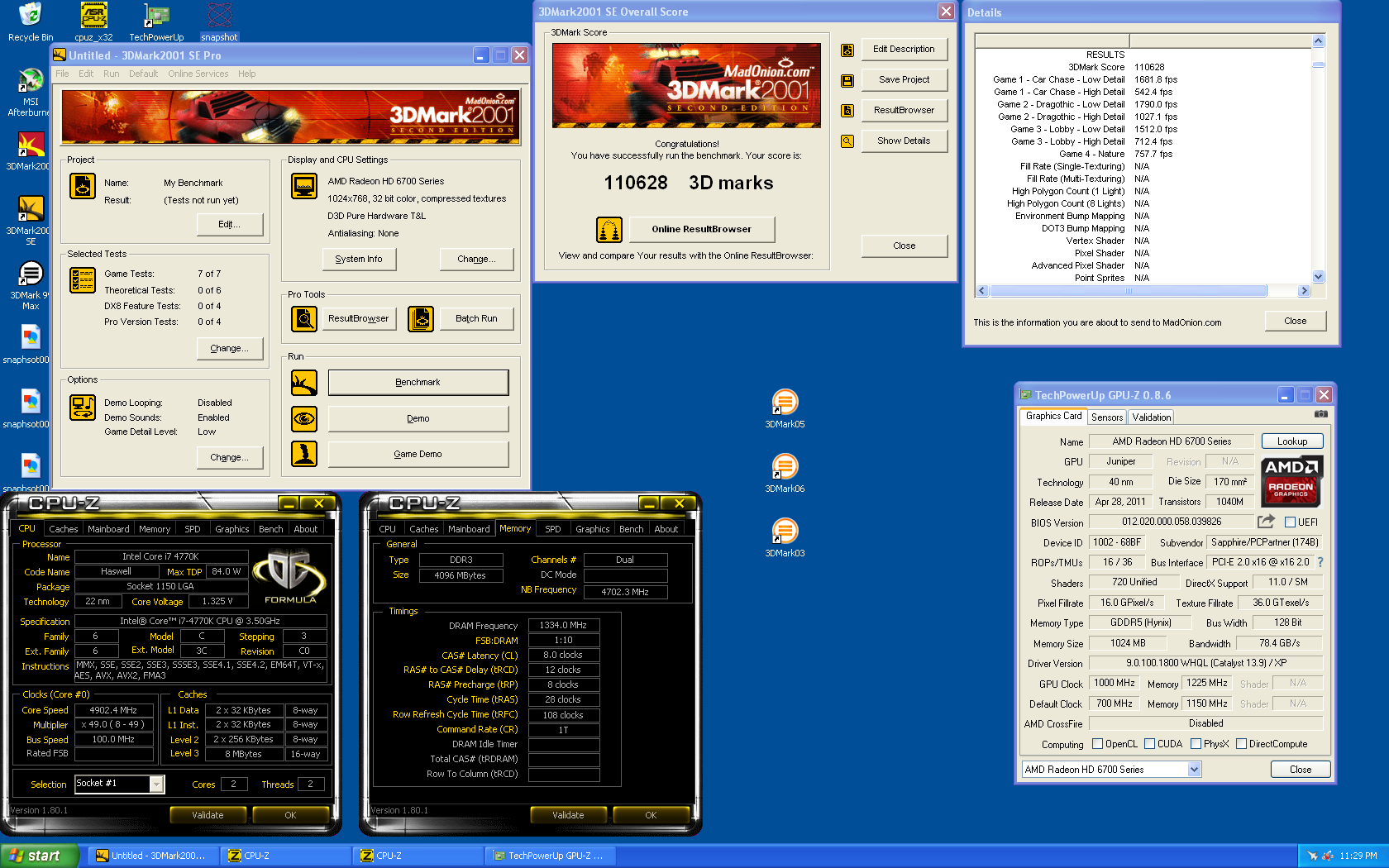Launch MSI Afterburner desktop shortcut
Screen dimensions: 1389x868
point(31,93)
